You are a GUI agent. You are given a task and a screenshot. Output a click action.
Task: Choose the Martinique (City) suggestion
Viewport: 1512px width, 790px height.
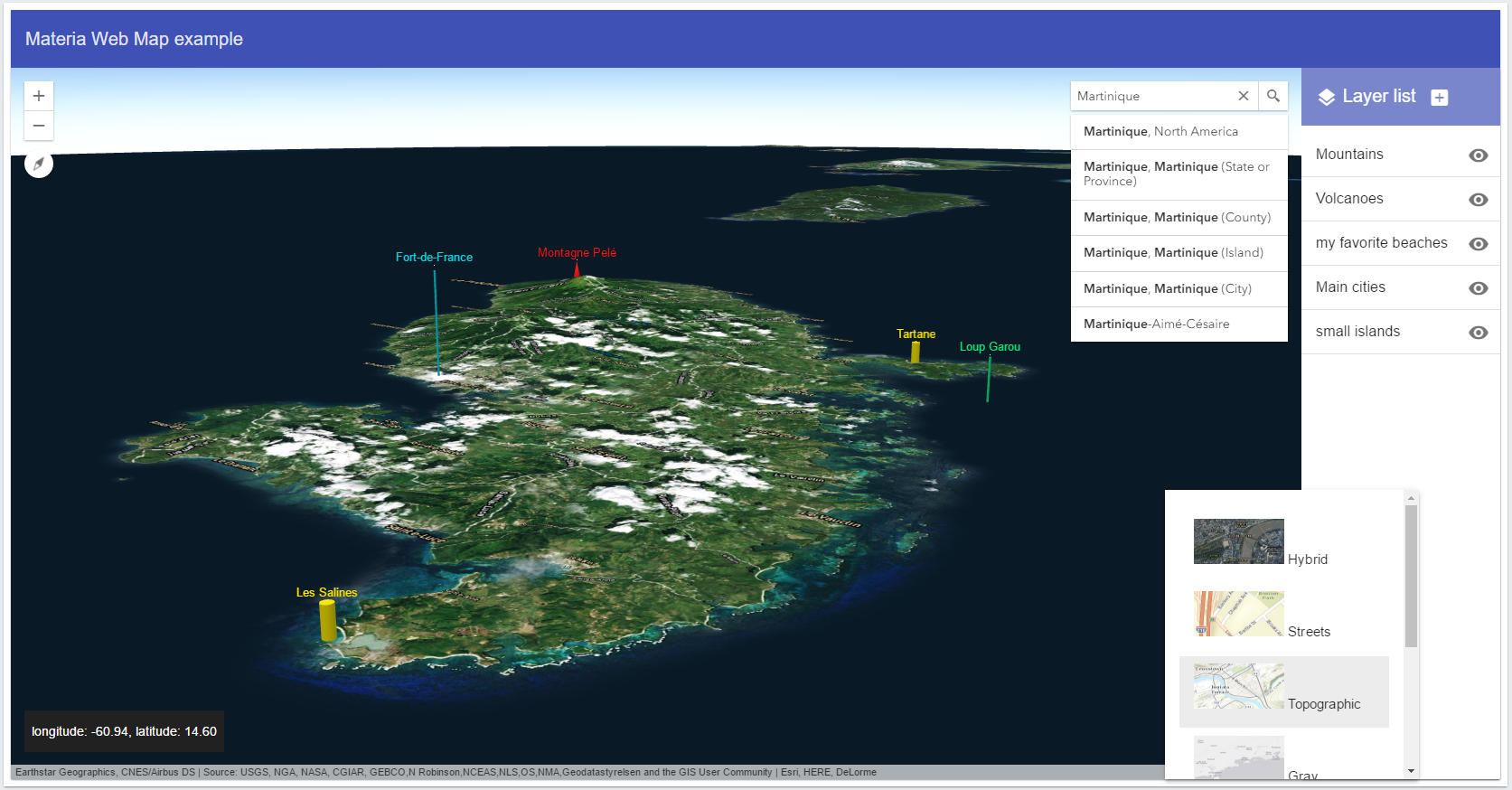(x=1179, y=289)
